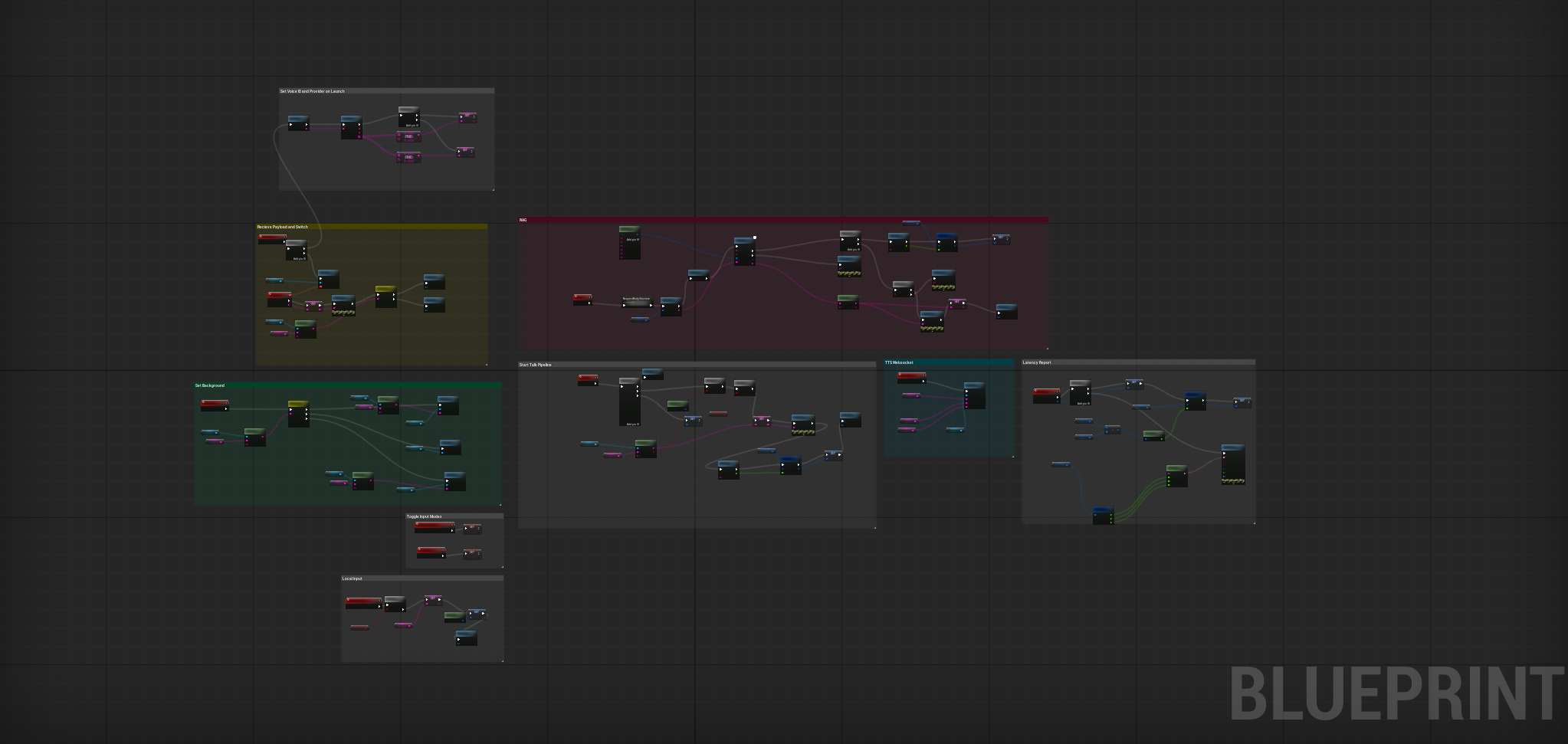Image resolution: width=1568 pixels, height=744 pixels.
Task: Click the topmost red event node in Recieve Payload group
Action: click(x=272, y=239)
